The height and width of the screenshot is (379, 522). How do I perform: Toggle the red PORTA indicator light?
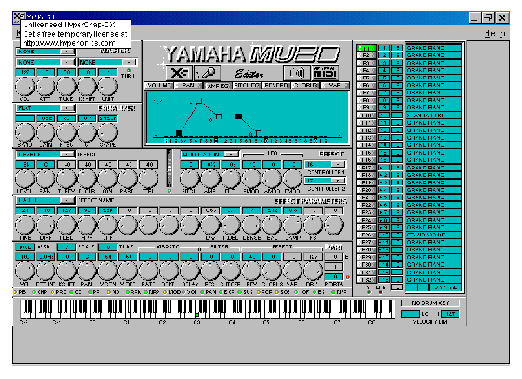348,277
